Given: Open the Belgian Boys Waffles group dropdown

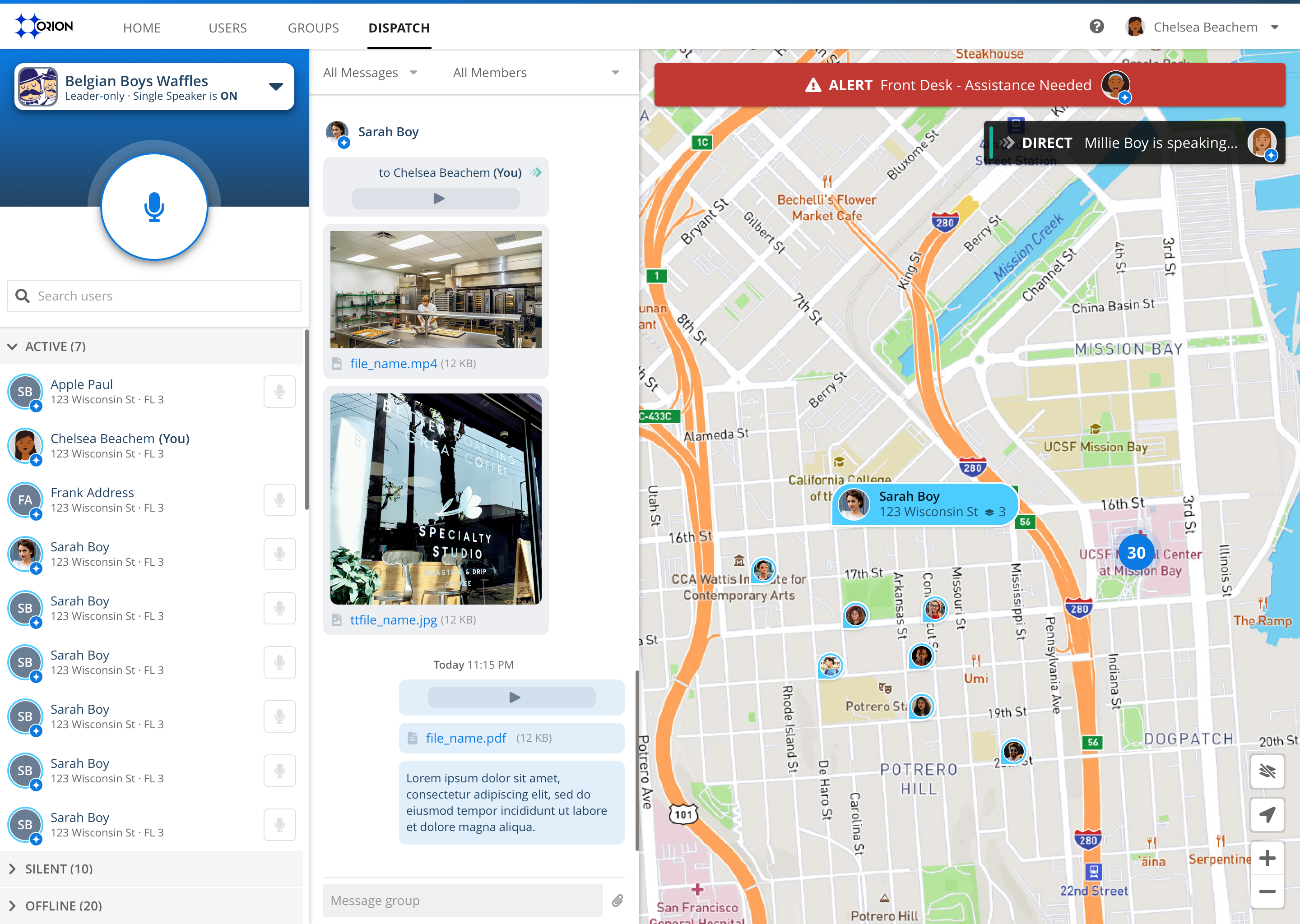Looking at the screenshot, I should [276, 87].
